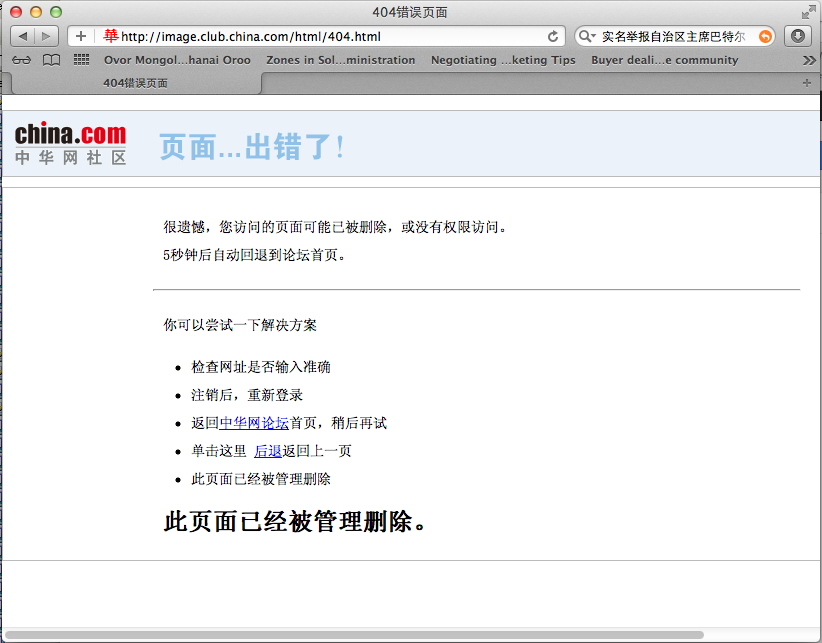Image resolution: width=822 pixels, height=643 pixels.
Task: Open the Downloads button
Action: 797,36
